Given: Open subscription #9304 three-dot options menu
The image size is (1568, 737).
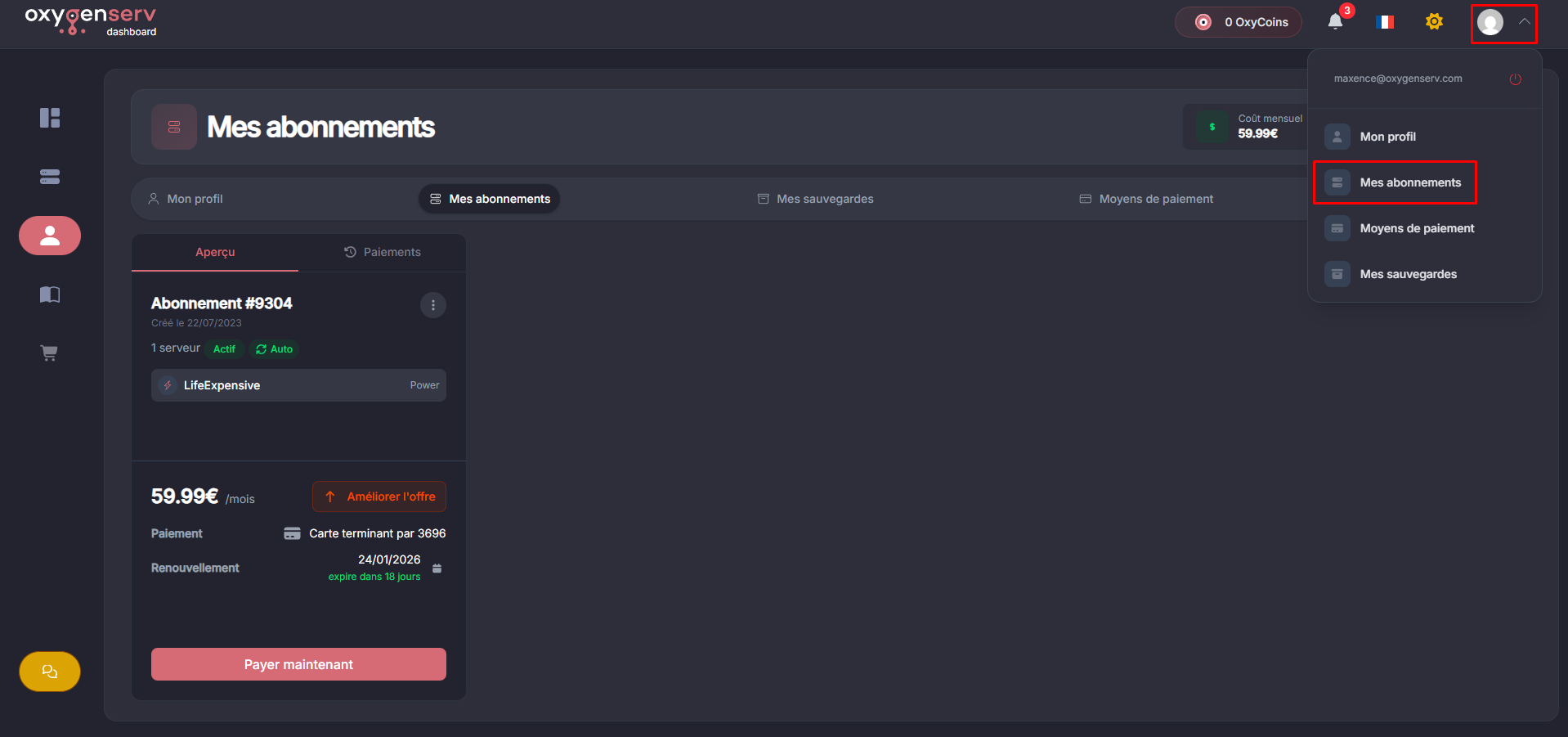Looking at the screenshot, I should (433, 305).
